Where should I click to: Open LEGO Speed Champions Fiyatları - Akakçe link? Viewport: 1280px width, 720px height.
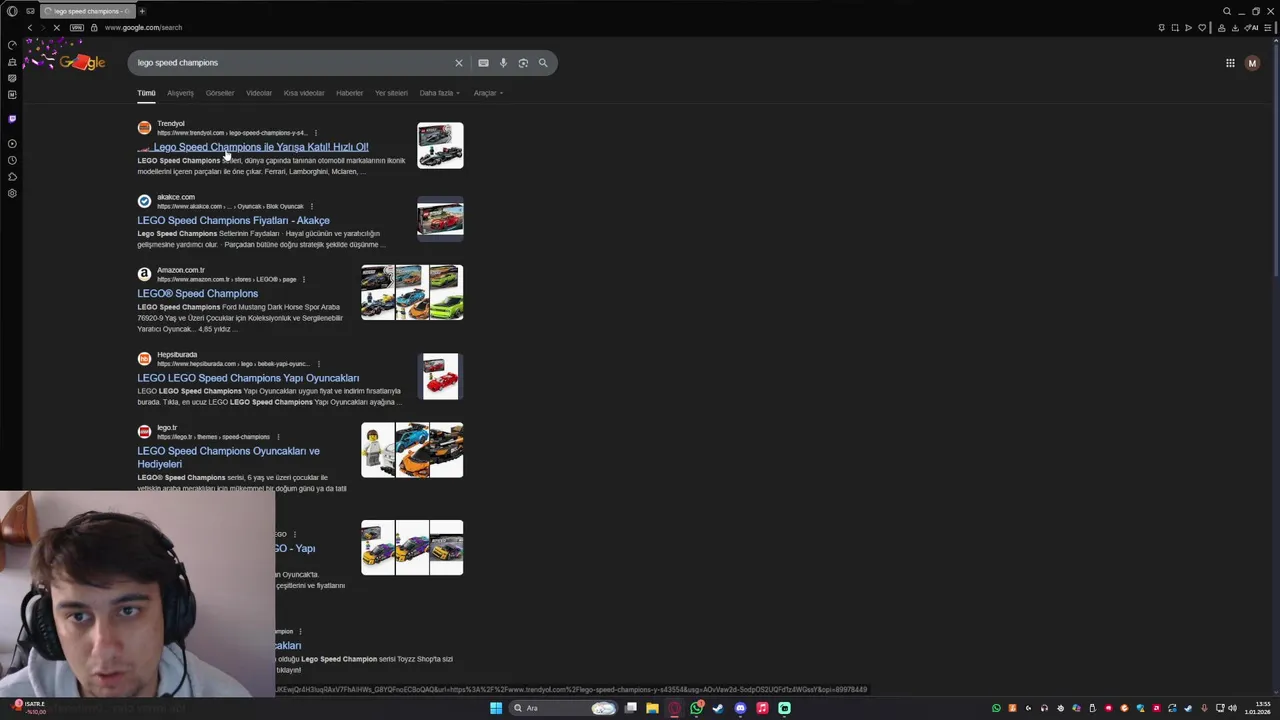pos(233,220)
